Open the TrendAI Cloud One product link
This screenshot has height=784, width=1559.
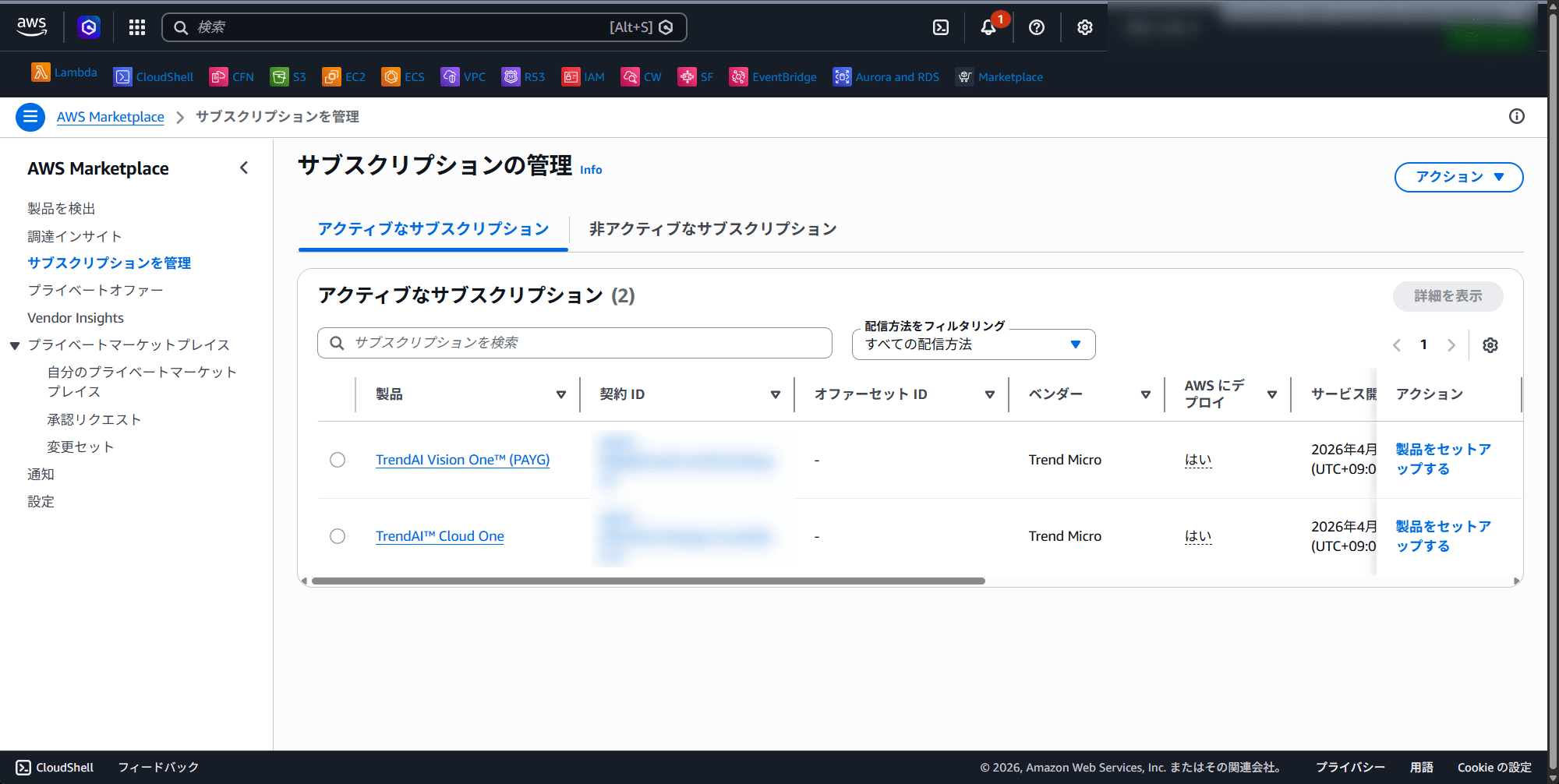(x=439, y=535)
